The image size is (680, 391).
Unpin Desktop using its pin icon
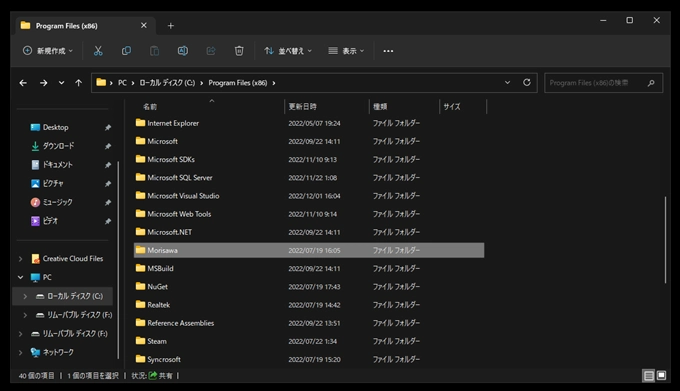click(x=108, y=127)
